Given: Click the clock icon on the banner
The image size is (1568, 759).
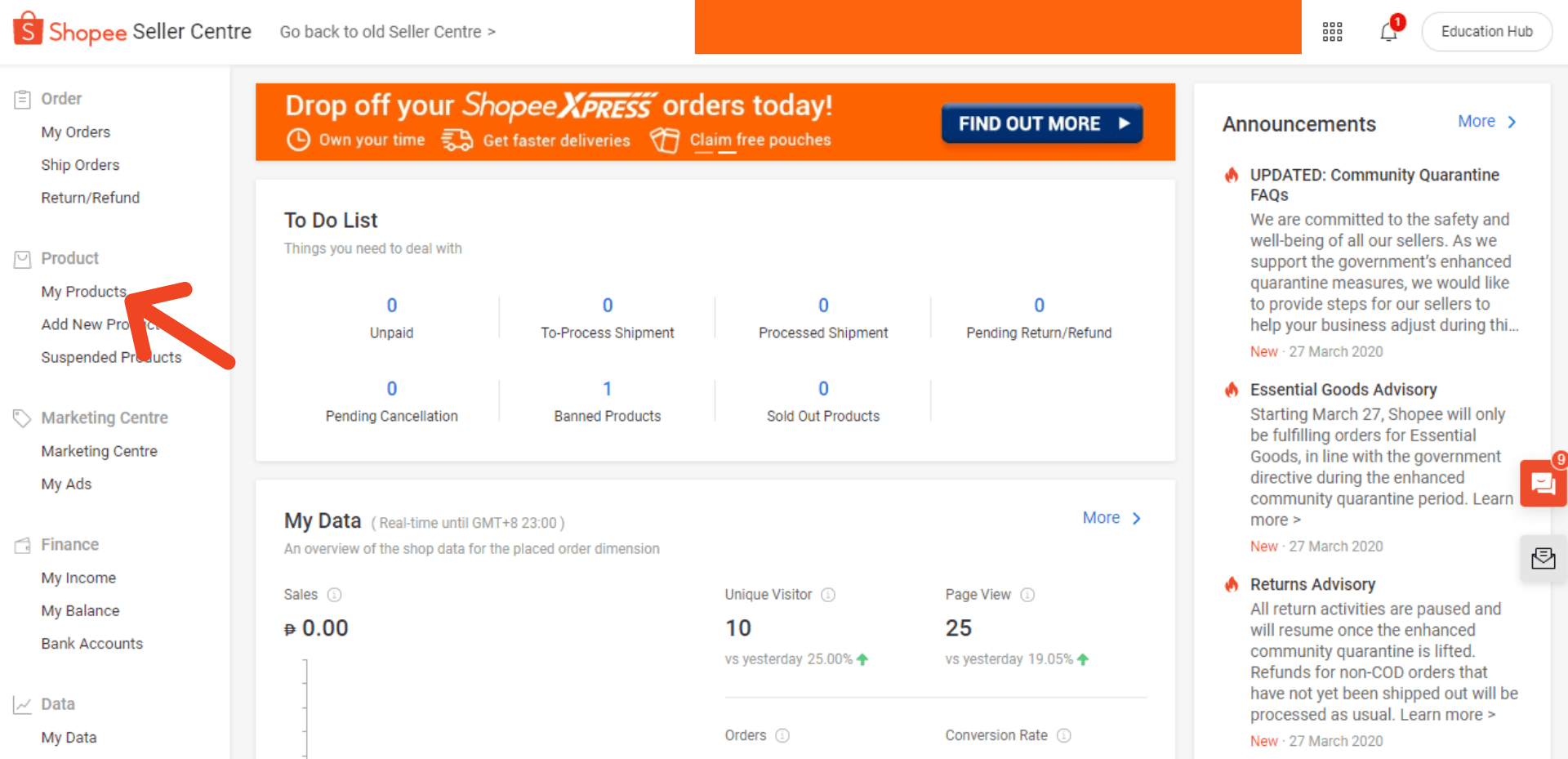Looking at the screenshot, I should pos(298,140).
